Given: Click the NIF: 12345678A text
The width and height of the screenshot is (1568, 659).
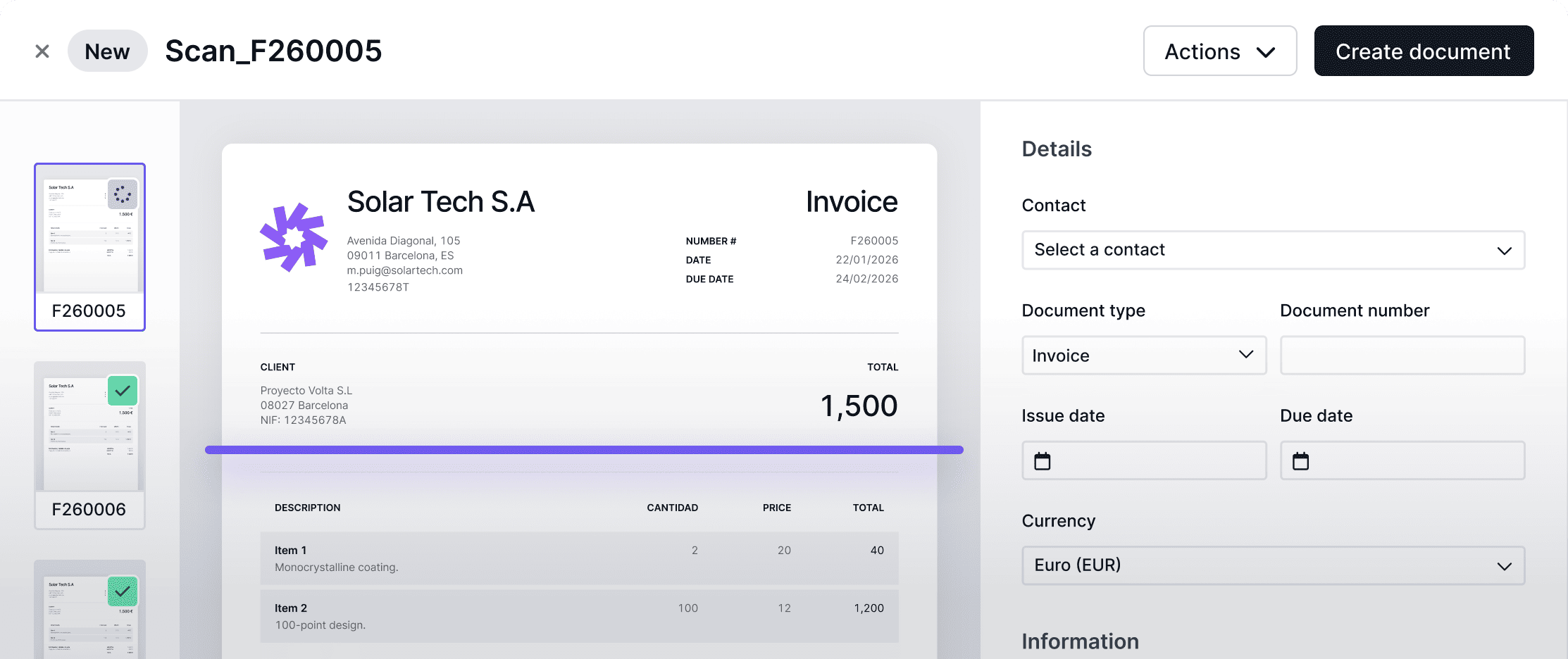Looking at the screenshot, I should coord(304,420).
